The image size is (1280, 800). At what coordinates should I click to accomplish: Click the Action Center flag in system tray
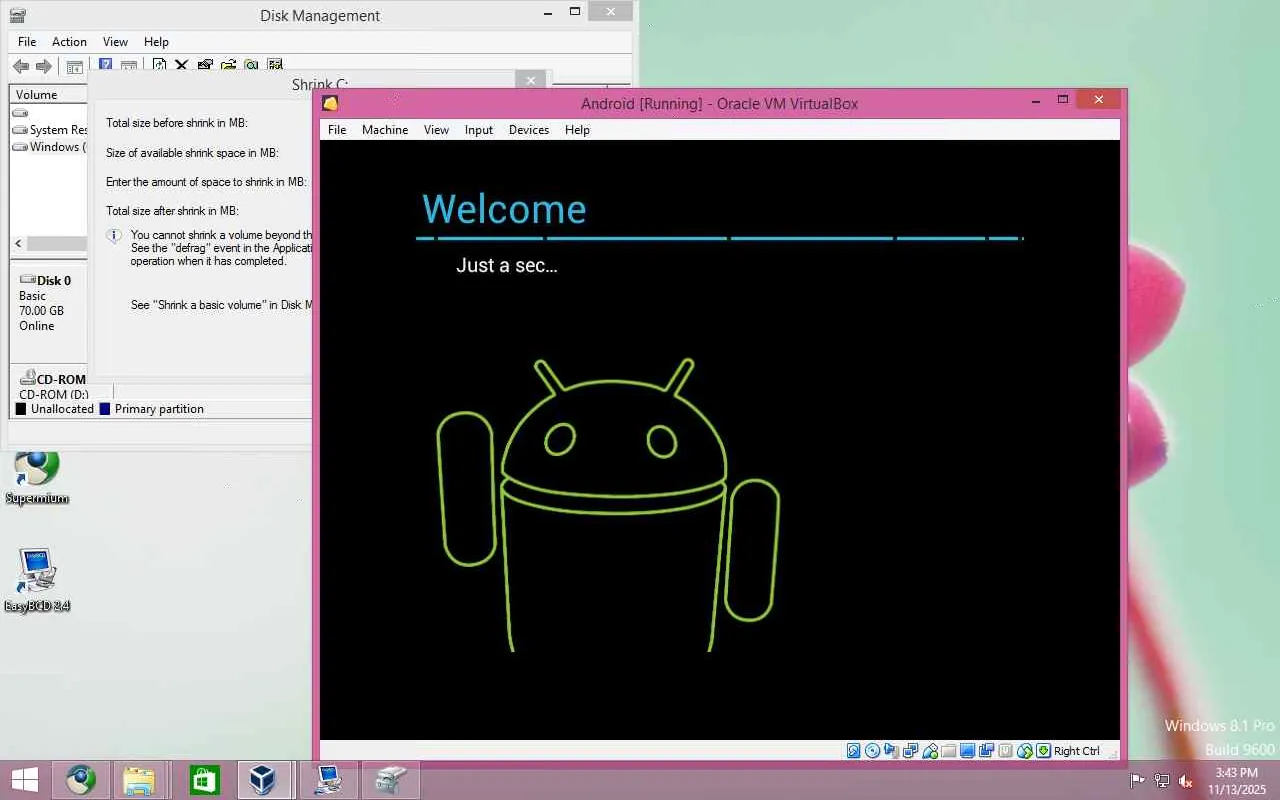(1137, 781)
